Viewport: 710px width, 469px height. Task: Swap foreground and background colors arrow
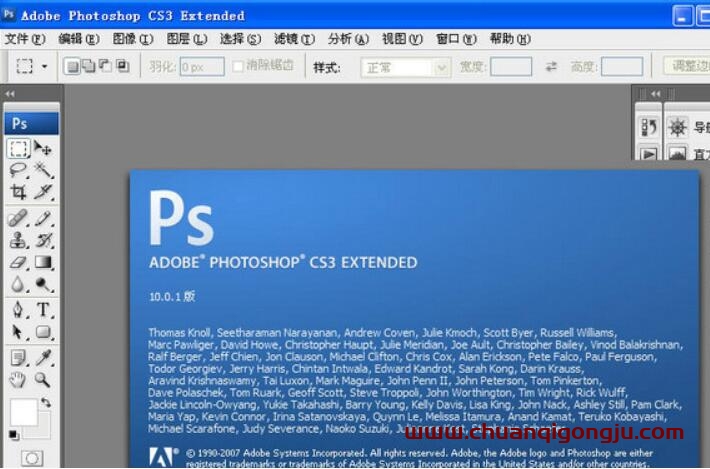(x=46, y=402)
